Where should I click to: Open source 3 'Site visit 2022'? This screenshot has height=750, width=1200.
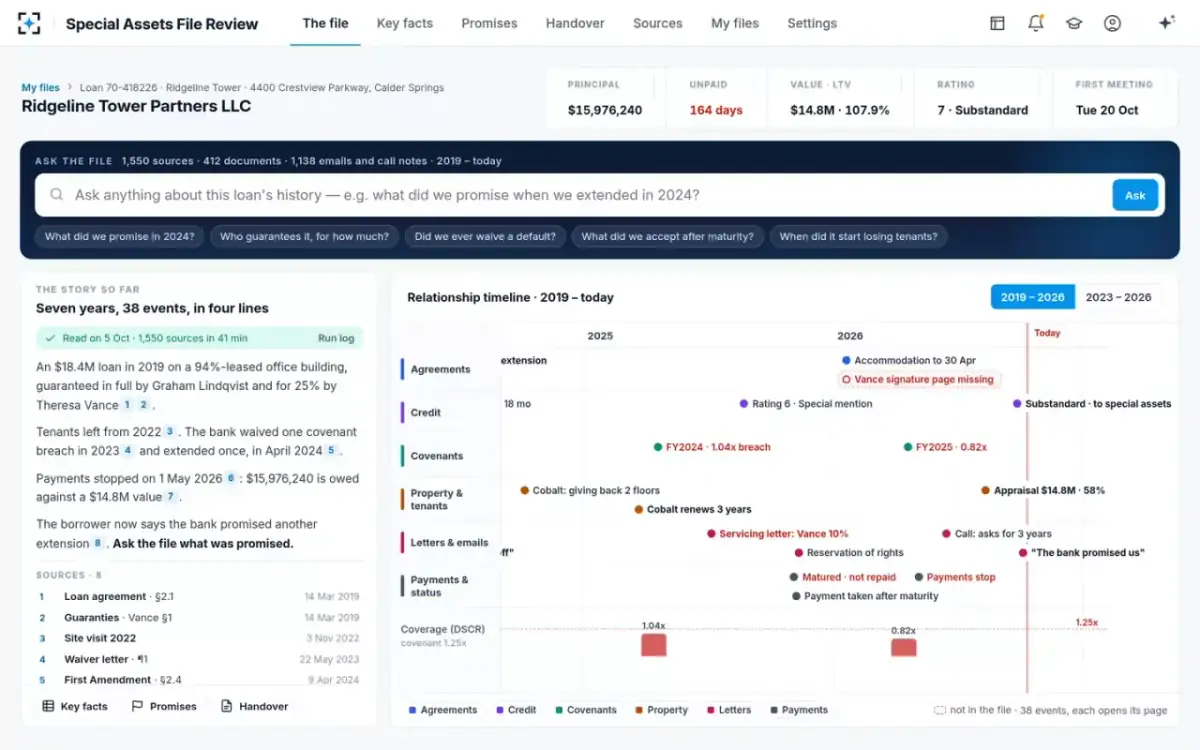(199, 638)
